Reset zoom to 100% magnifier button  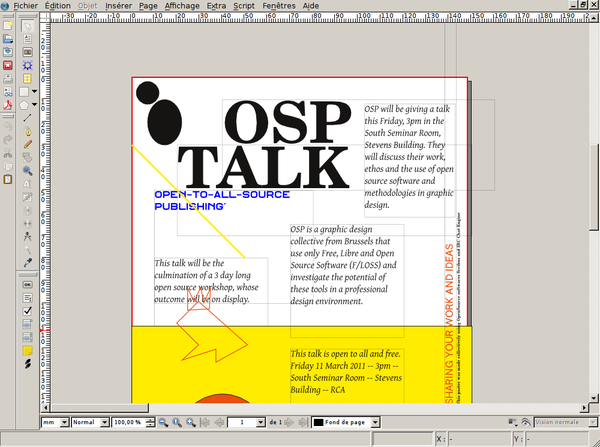click(177, 422)
